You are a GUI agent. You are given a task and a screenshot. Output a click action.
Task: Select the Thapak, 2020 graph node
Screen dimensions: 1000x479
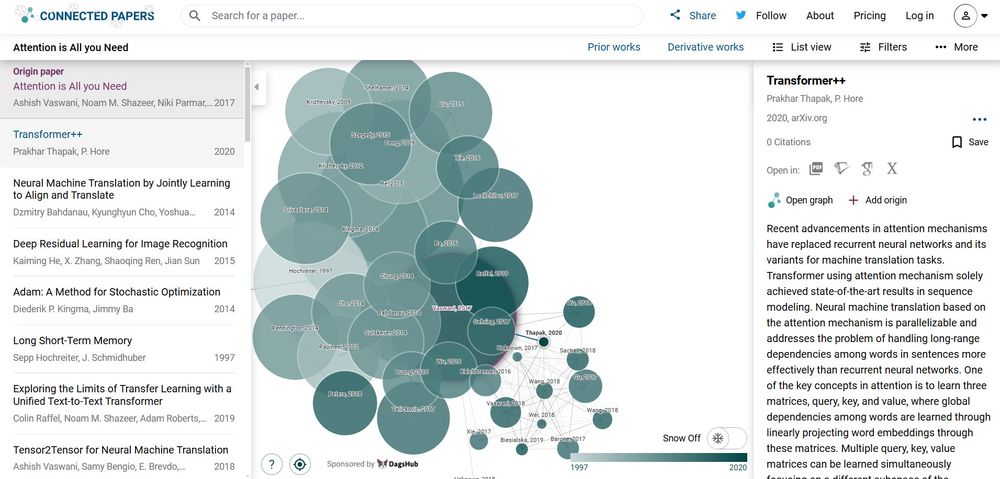[543, 342]
